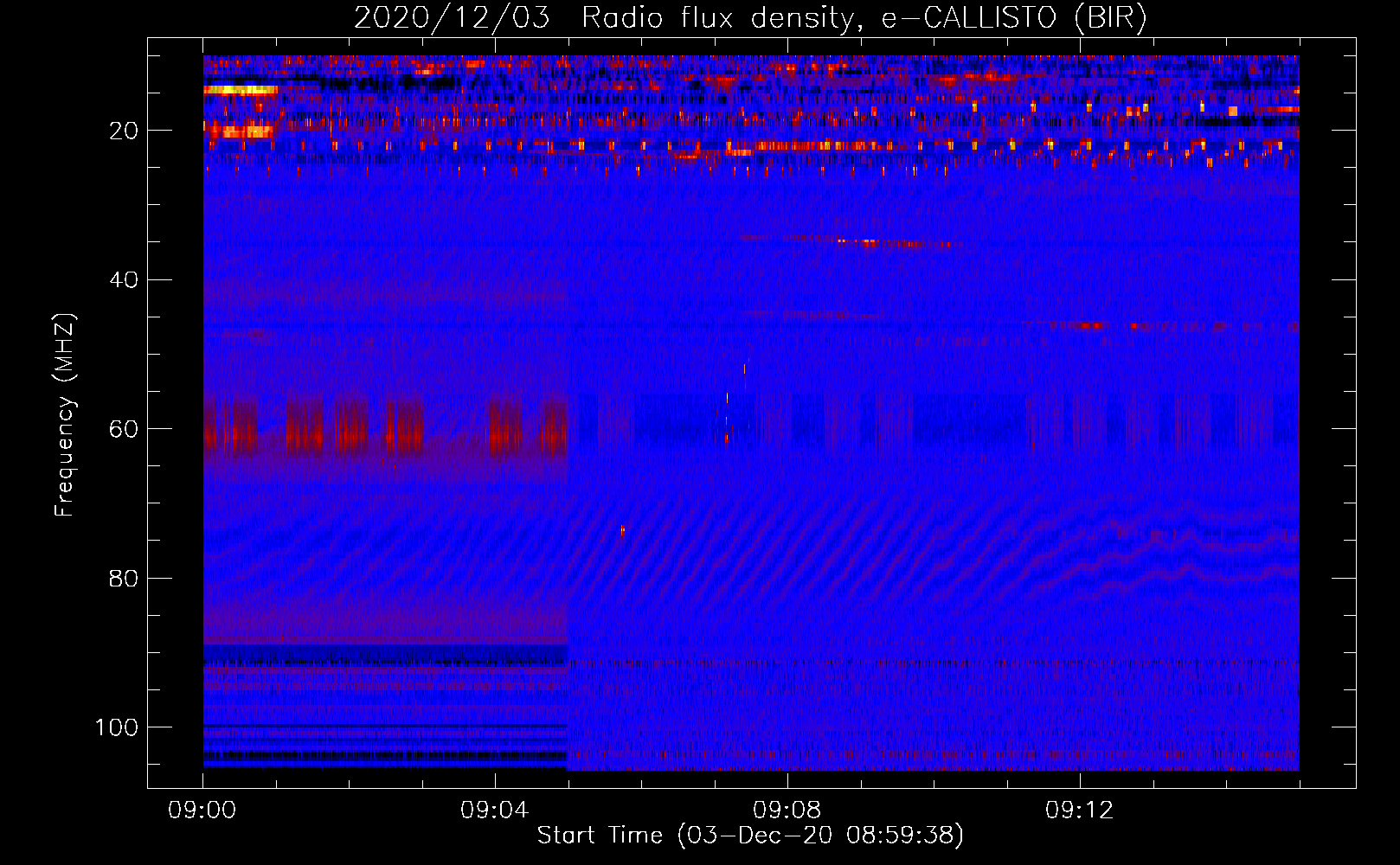
Task: Click the 80 frequency tick label
Action: (124, 578)
